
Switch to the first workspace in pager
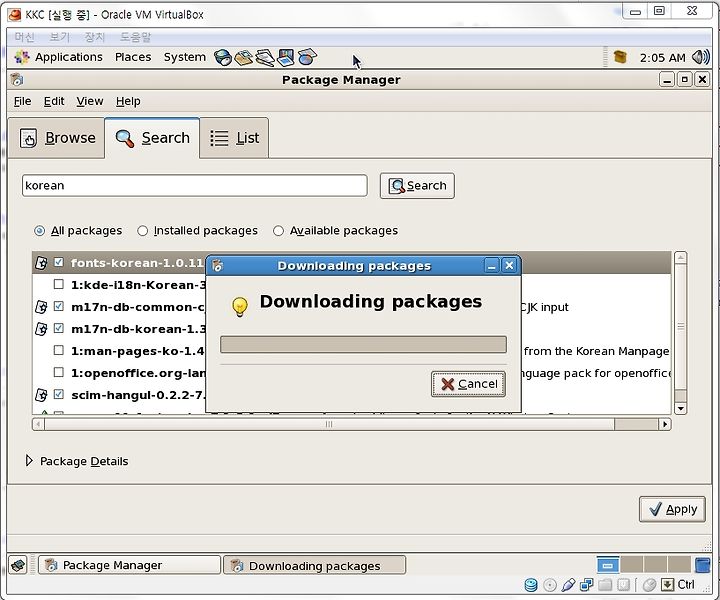[x=608, y=565]
